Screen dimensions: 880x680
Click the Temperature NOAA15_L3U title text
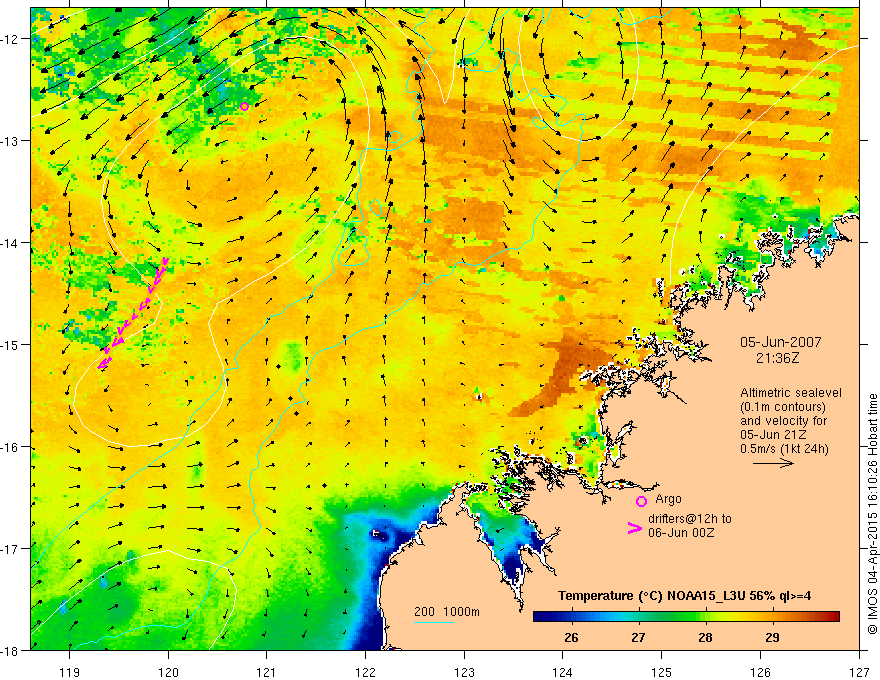pyautogui.click(x=684, y=596)
